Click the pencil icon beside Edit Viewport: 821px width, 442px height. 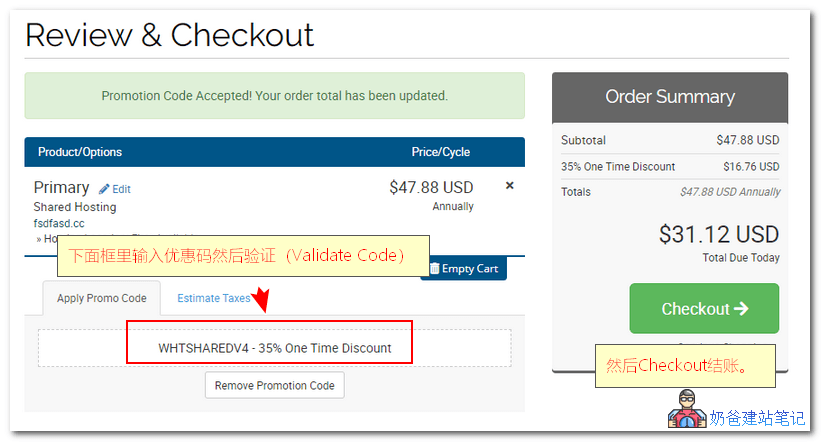tap(104, 189)
